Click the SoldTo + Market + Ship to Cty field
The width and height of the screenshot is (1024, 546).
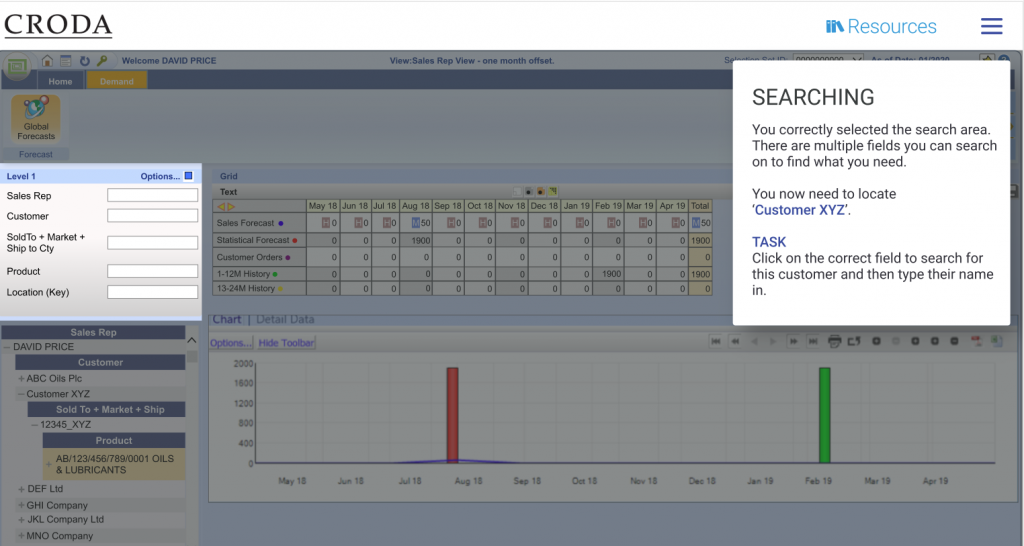tap(152, 242)
